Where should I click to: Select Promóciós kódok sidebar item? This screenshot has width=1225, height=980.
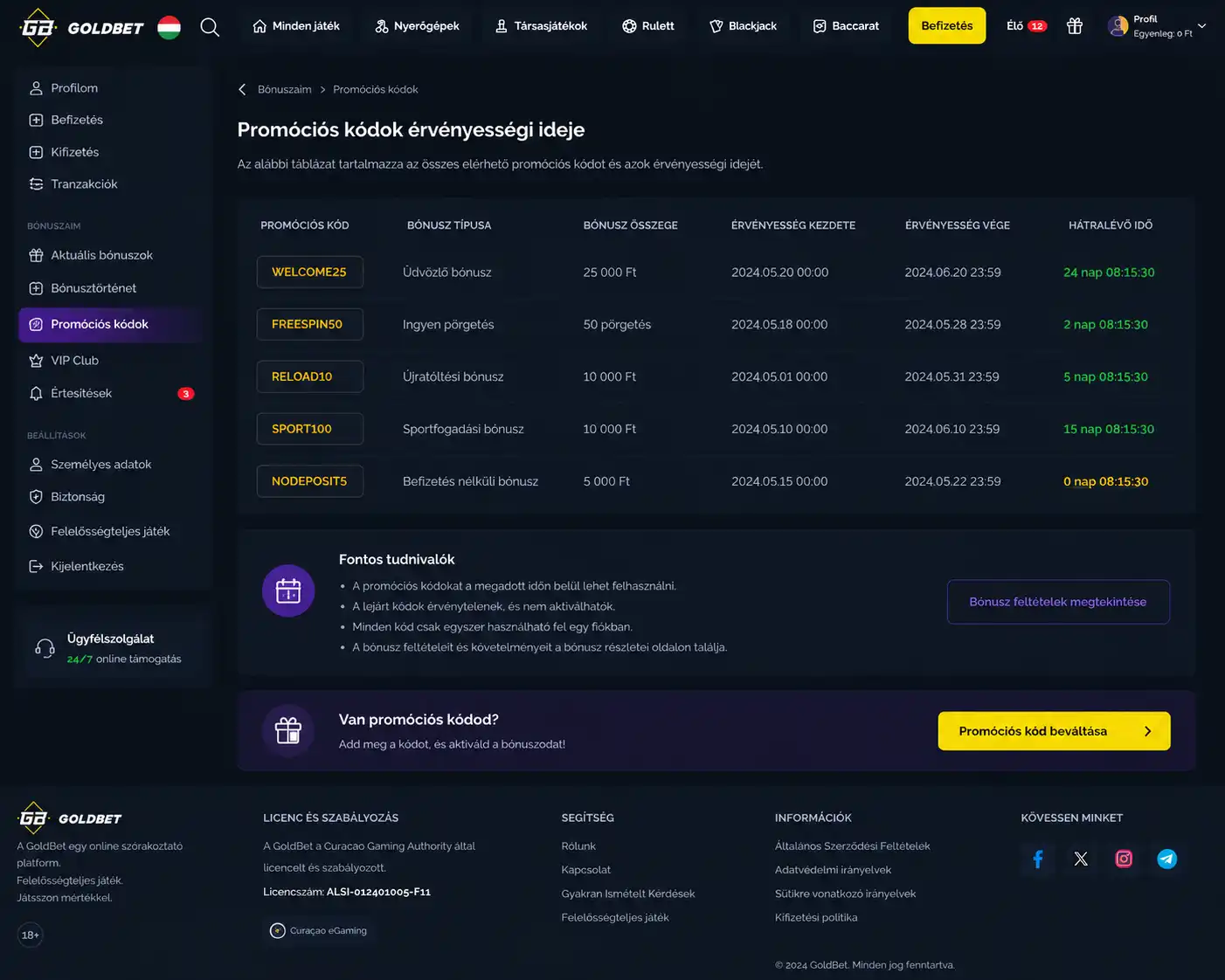pos(111,324)
